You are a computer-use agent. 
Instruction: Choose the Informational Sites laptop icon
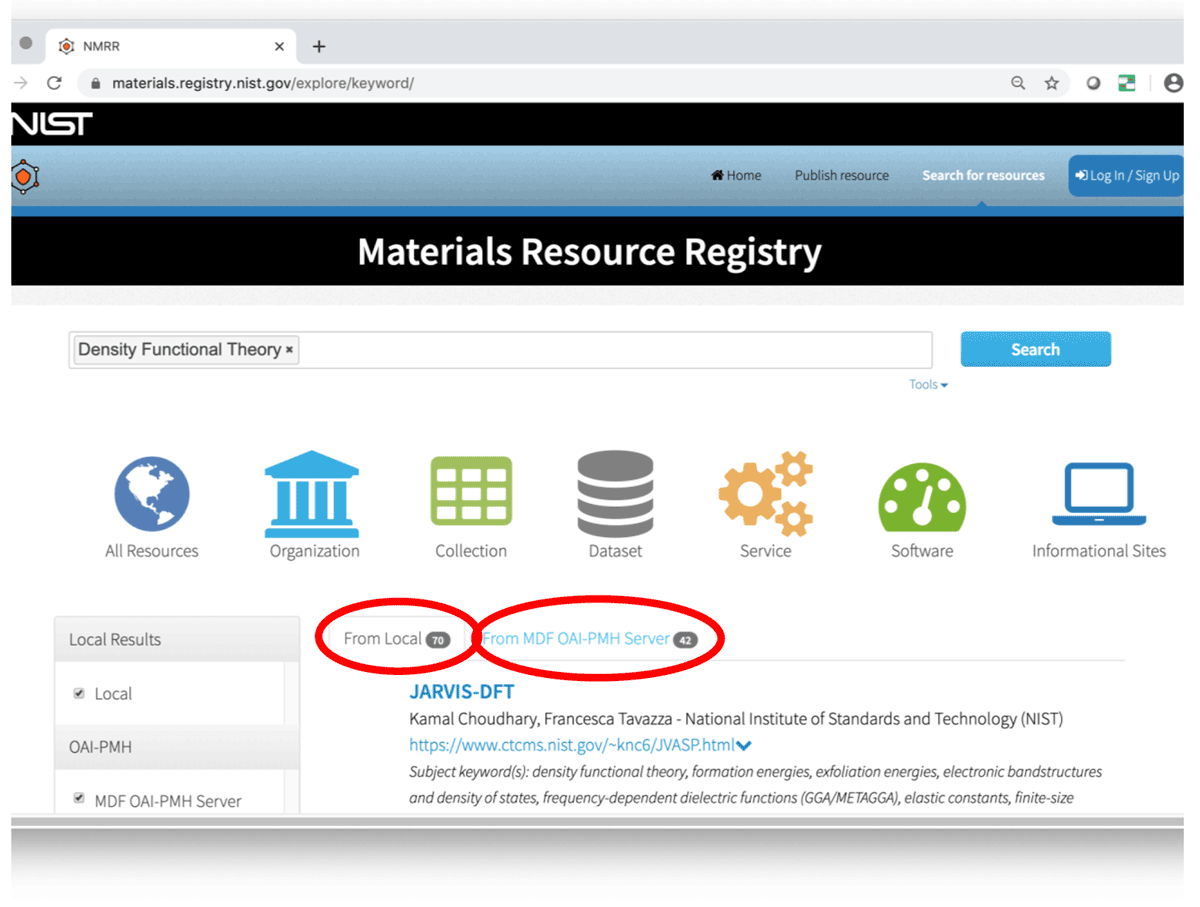pyautogui.click(x=1099, y=494)
